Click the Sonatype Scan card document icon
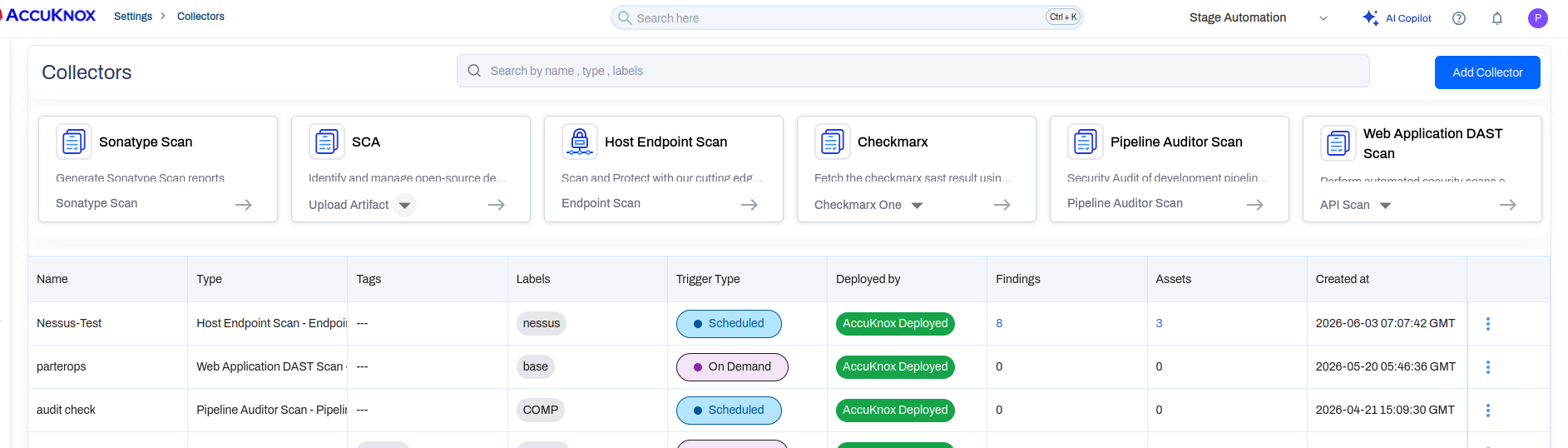Viewport: 1568px width, 448px height. click(x=74, y=142)
